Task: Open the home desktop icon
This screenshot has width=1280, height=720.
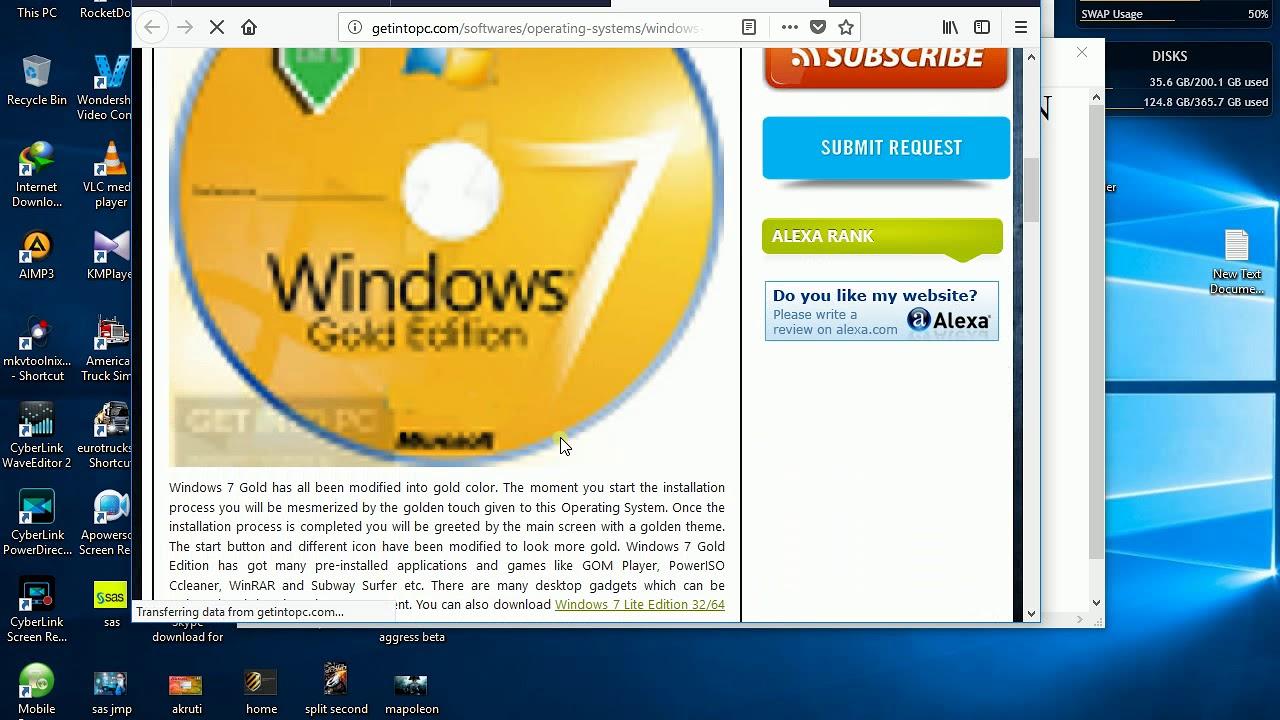Action: 261,690
